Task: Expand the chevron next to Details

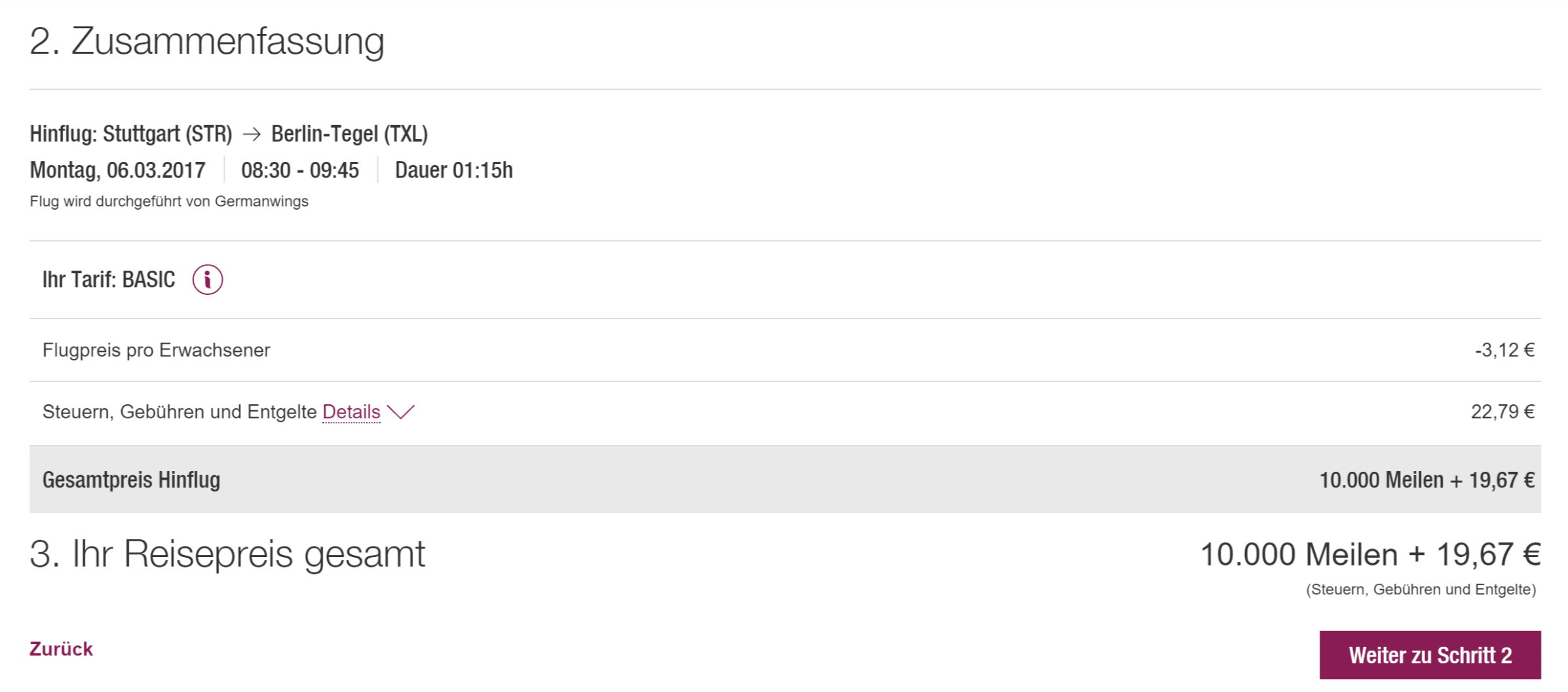Action: 400,412
